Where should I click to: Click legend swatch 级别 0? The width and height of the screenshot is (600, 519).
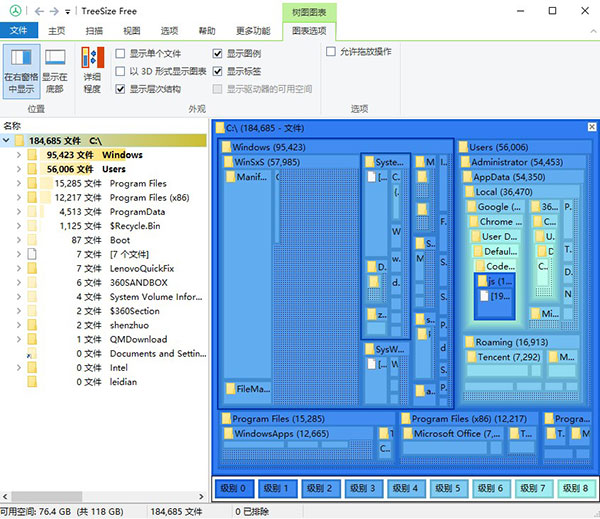pyautogui.click(x=234, y=488)
